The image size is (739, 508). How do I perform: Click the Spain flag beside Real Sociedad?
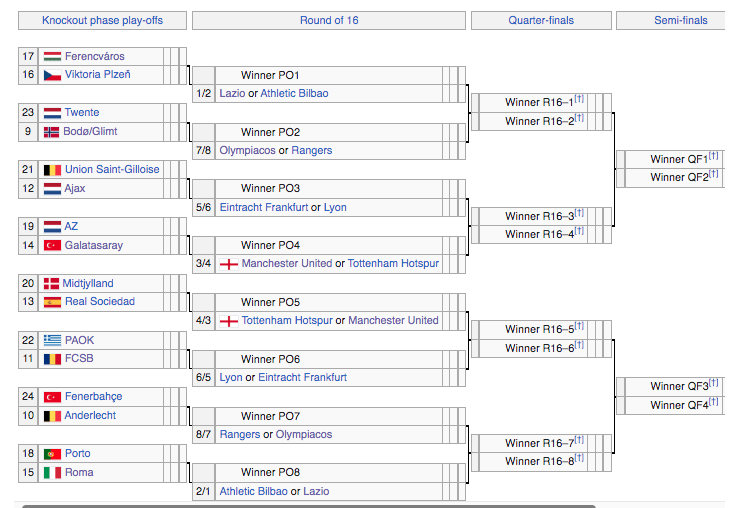tap(52, 302)
